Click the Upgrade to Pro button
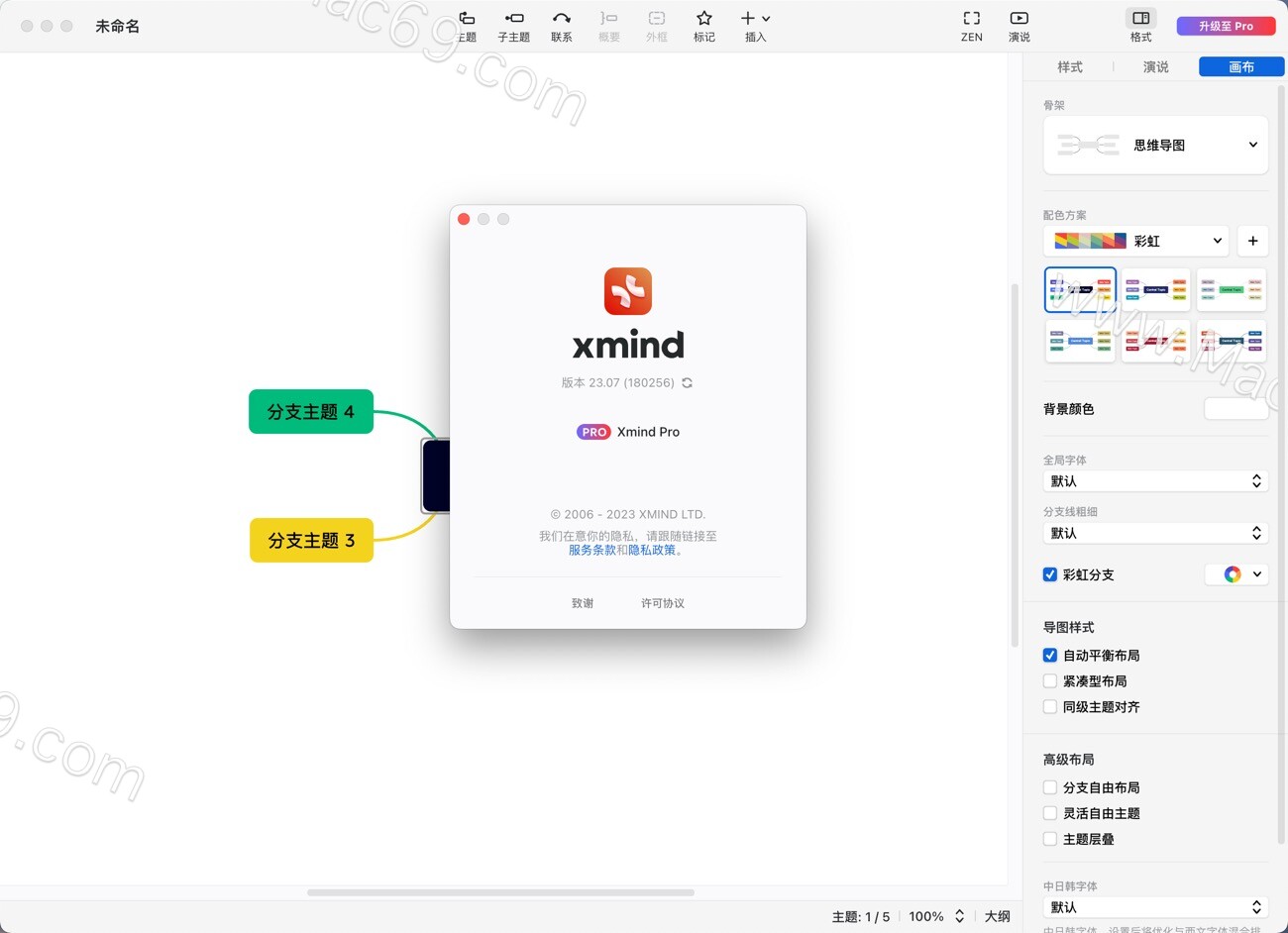 (1226, 26)
